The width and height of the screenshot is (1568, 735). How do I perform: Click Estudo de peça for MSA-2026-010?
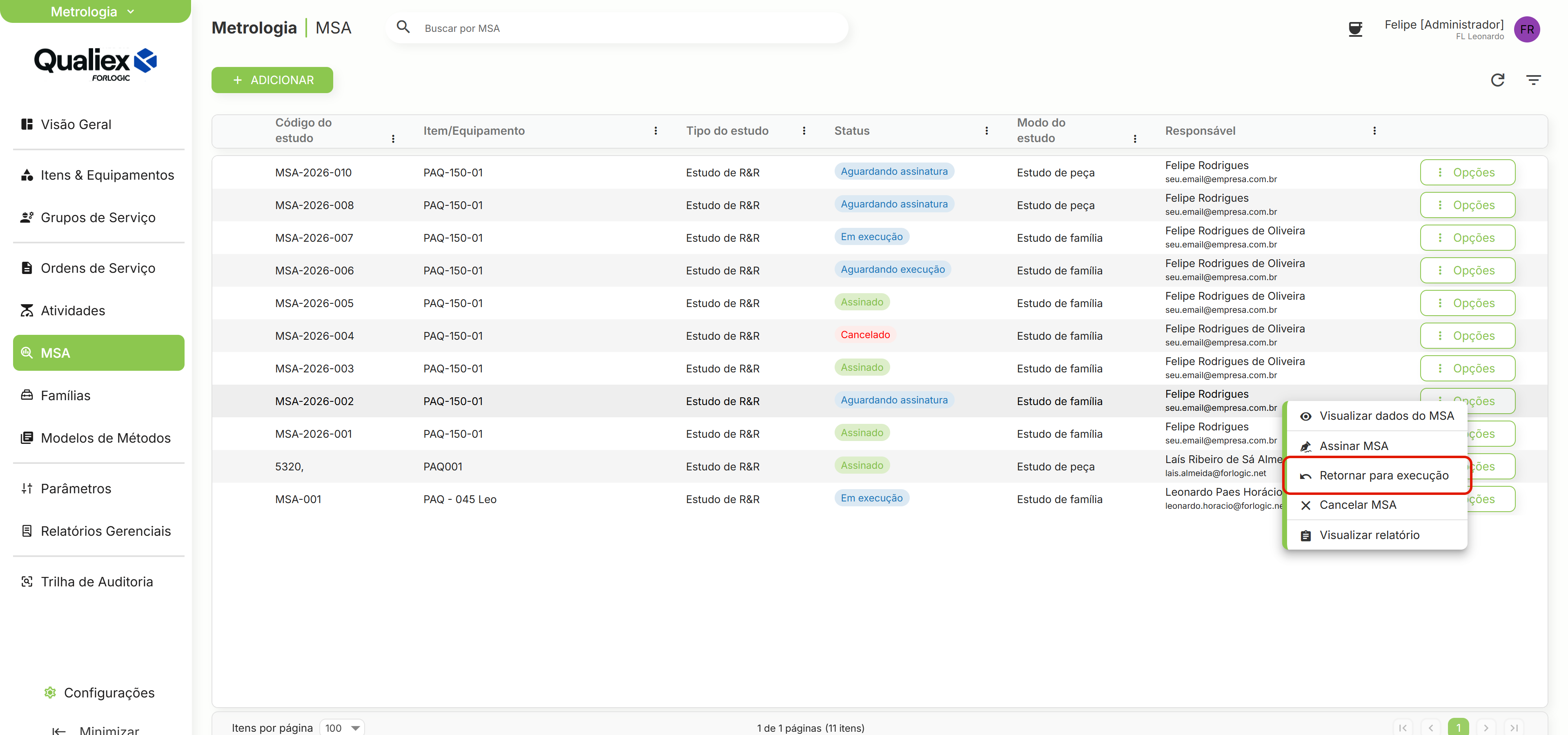tap(1056, 172)
